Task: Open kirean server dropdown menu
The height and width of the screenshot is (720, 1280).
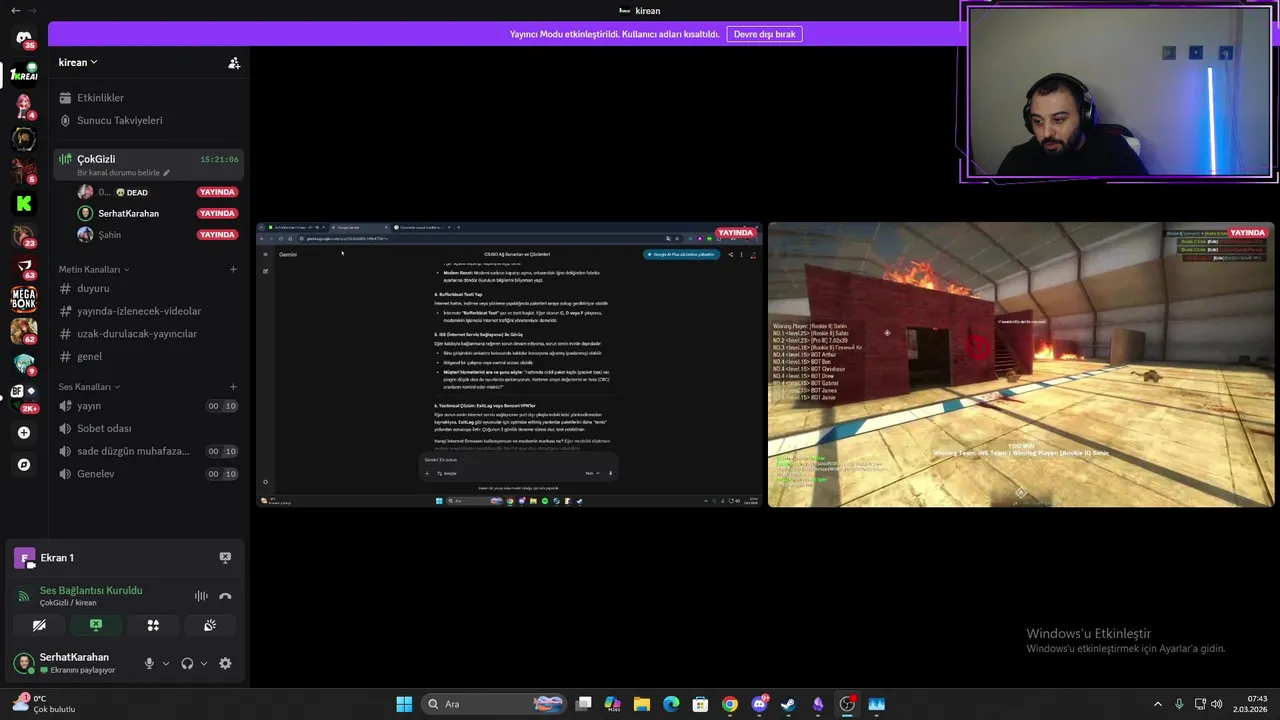Action: point(78,62)
